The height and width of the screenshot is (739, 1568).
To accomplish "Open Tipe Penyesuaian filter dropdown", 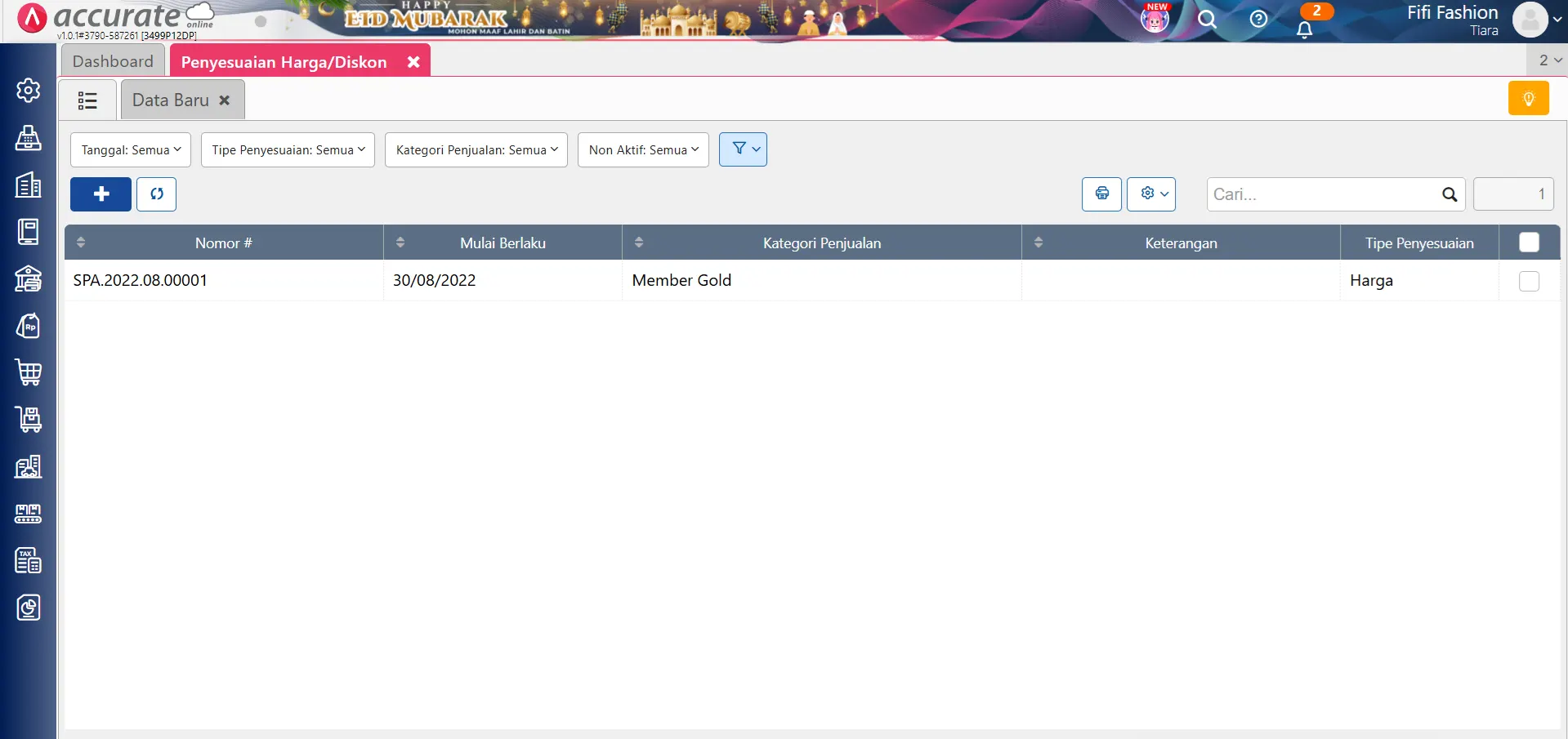I will [288, 150].
